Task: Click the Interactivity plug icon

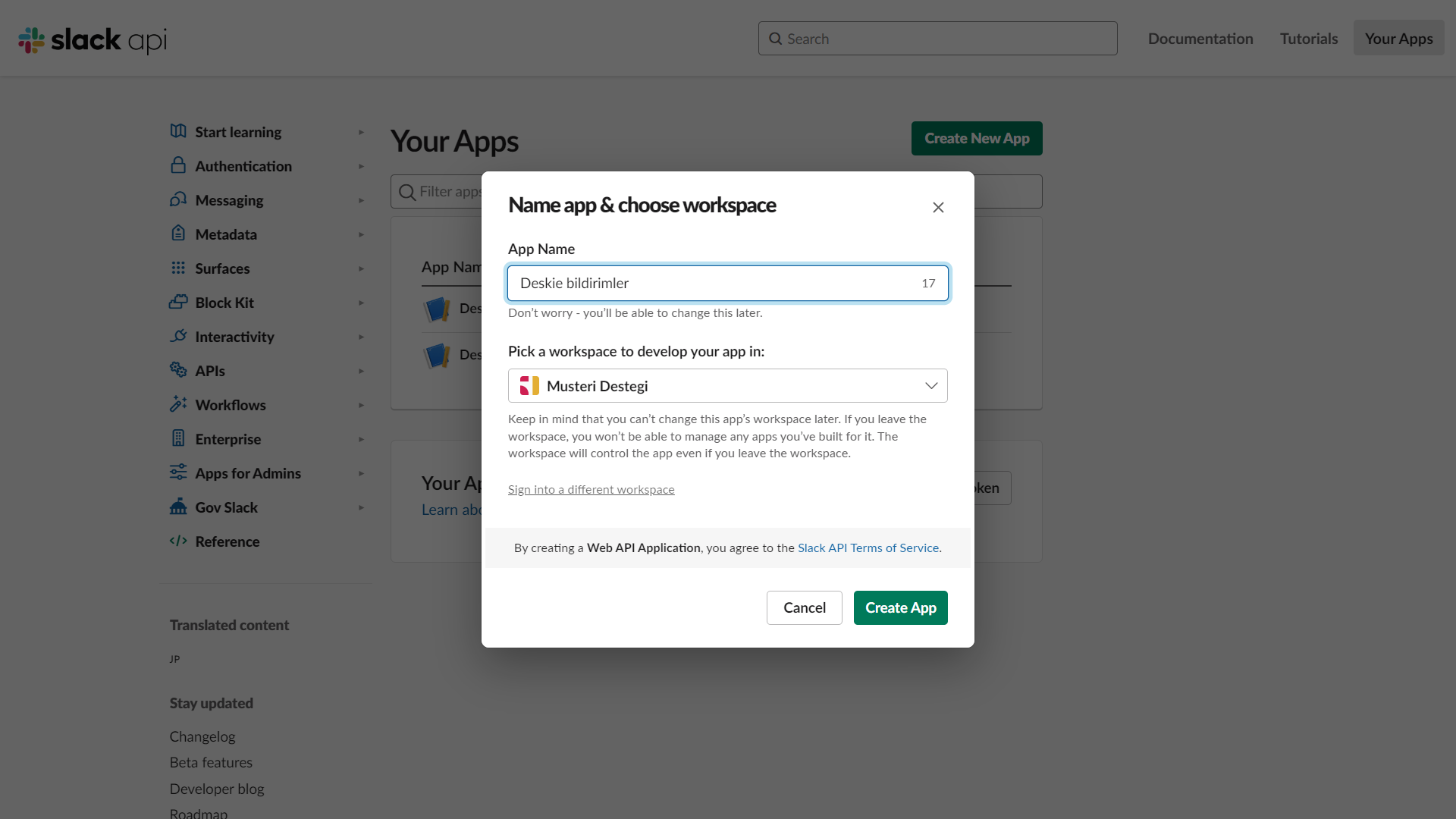Action: pyautogui.click(x=178, y=336)
